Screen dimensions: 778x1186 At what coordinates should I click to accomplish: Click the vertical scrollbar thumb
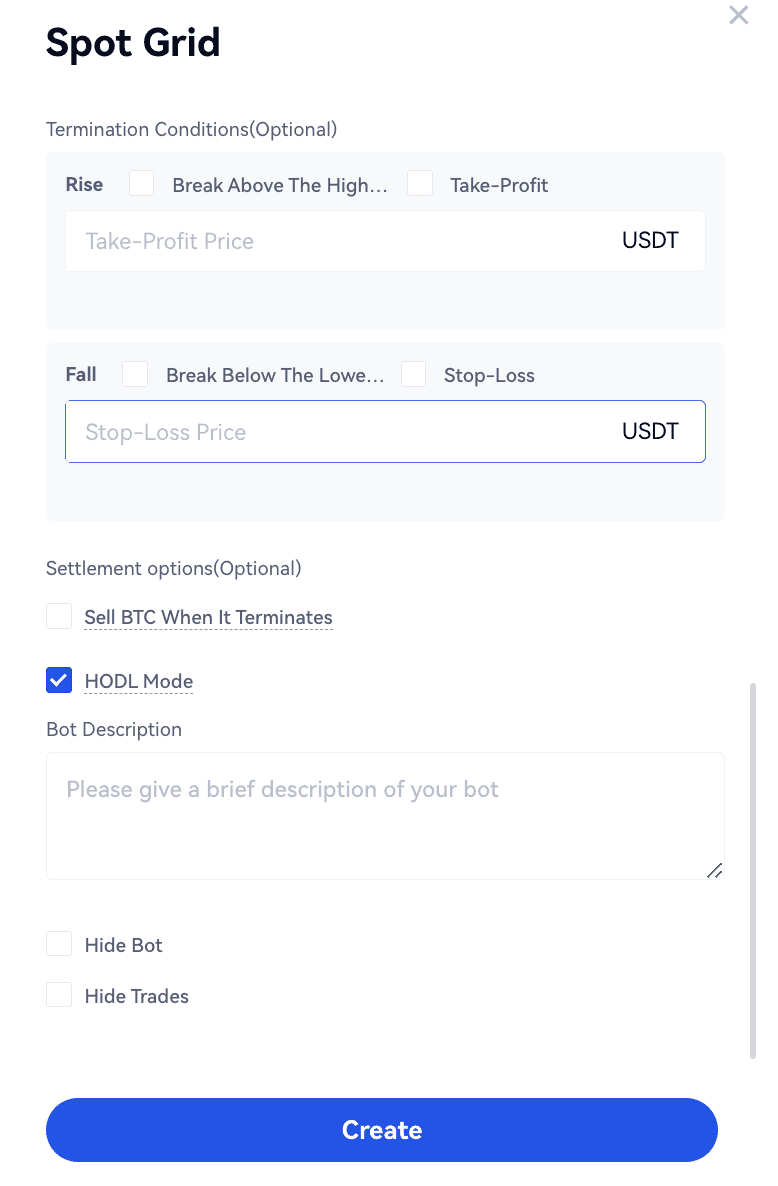[x=753, y=870]
